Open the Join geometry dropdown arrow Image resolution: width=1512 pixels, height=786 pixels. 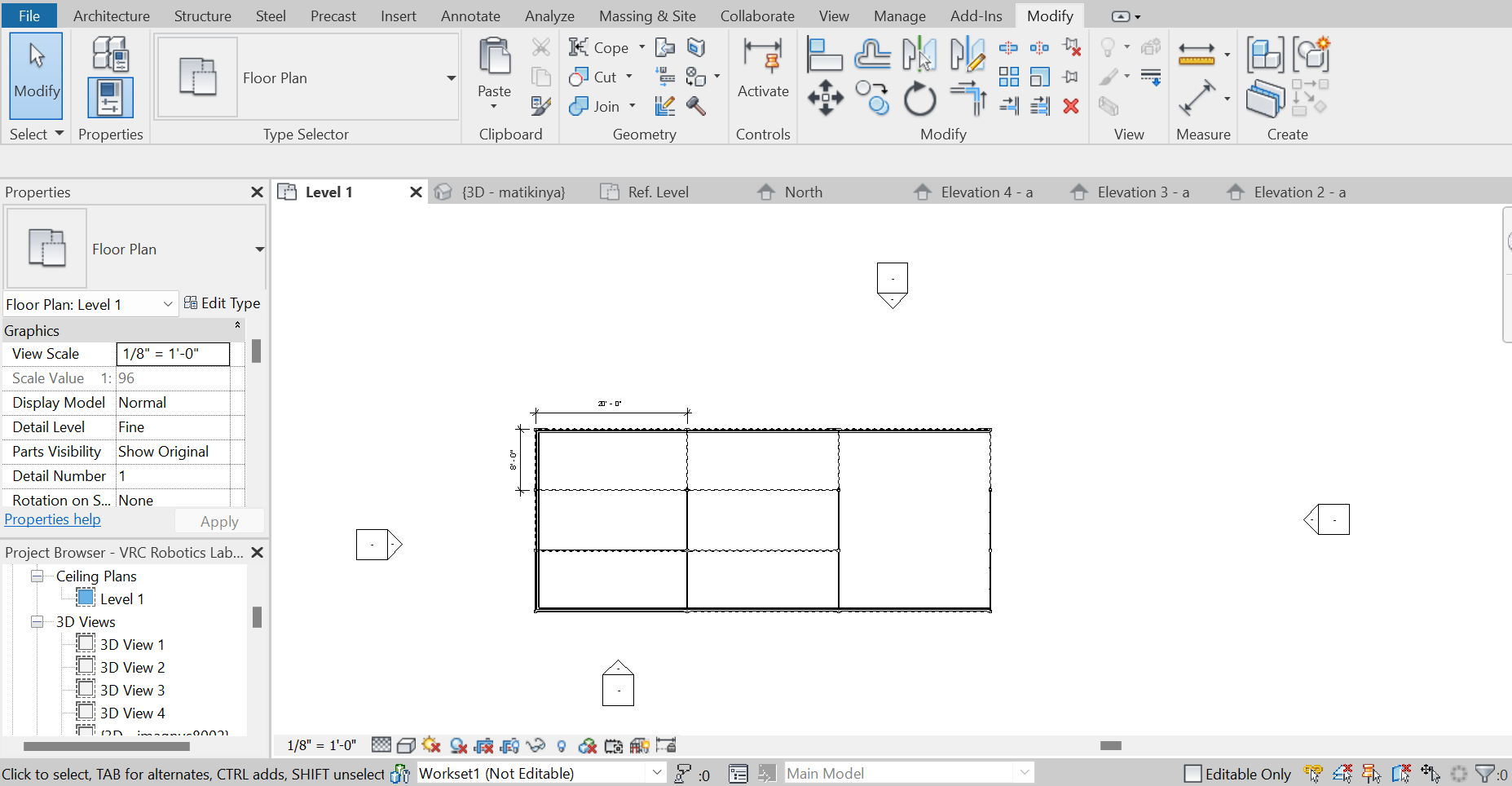tap(632, 106)
